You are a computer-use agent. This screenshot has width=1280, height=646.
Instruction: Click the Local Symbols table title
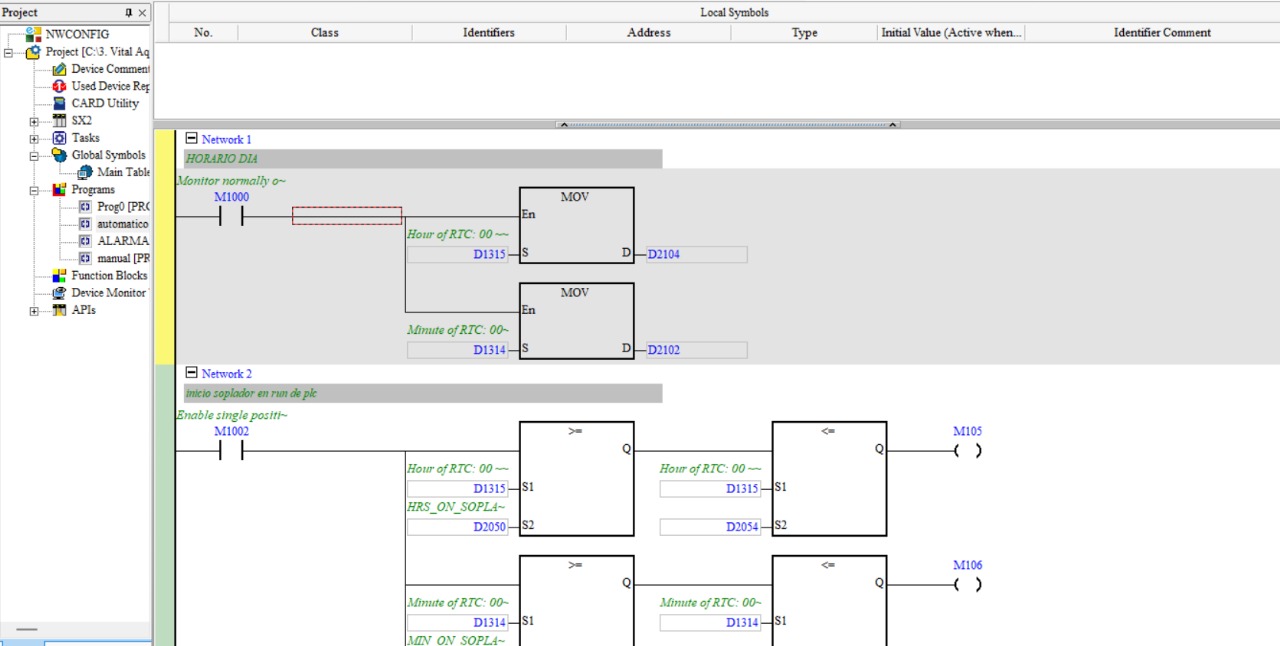[734, 13]
